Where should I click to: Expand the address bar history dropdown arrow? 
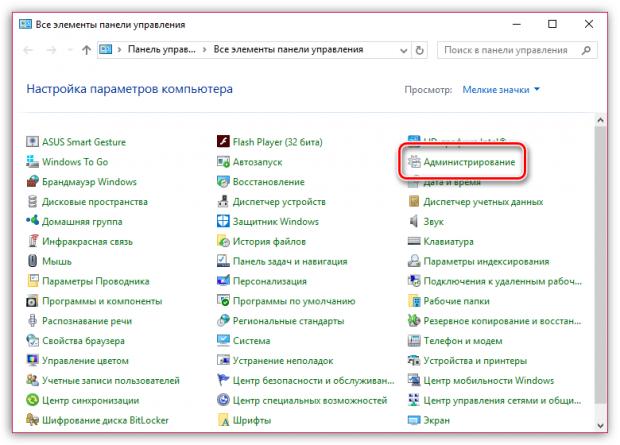coord(396,48)
